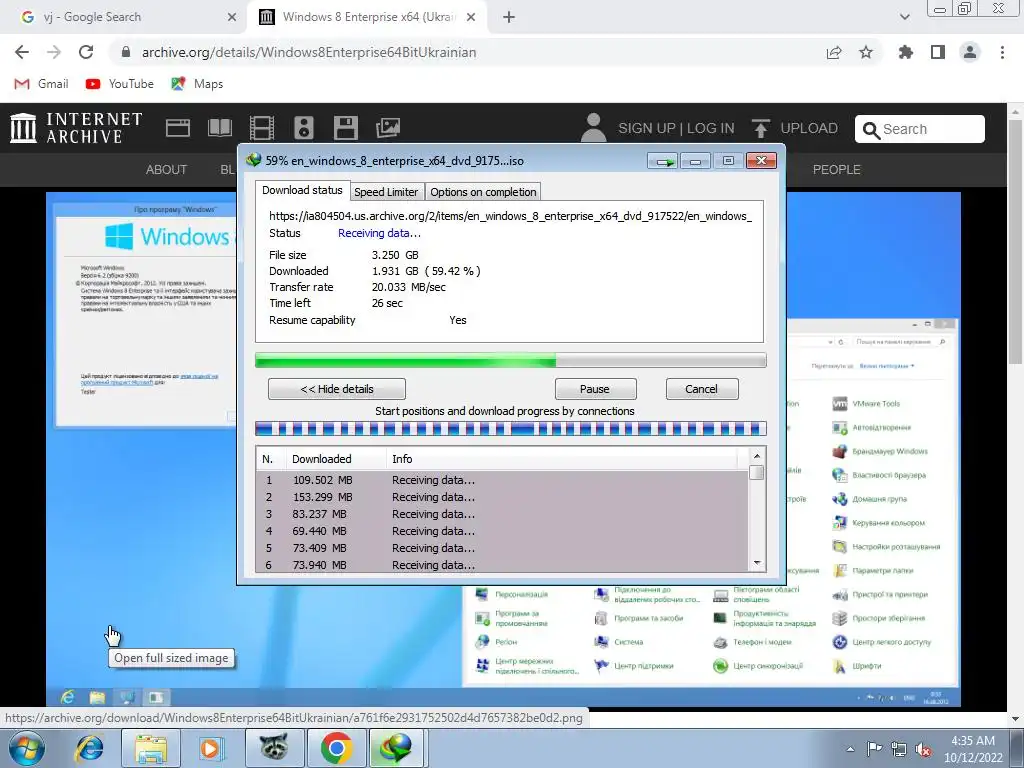
Task: Toggle the Chrome side panel icon
Action: tap(938, 52)
